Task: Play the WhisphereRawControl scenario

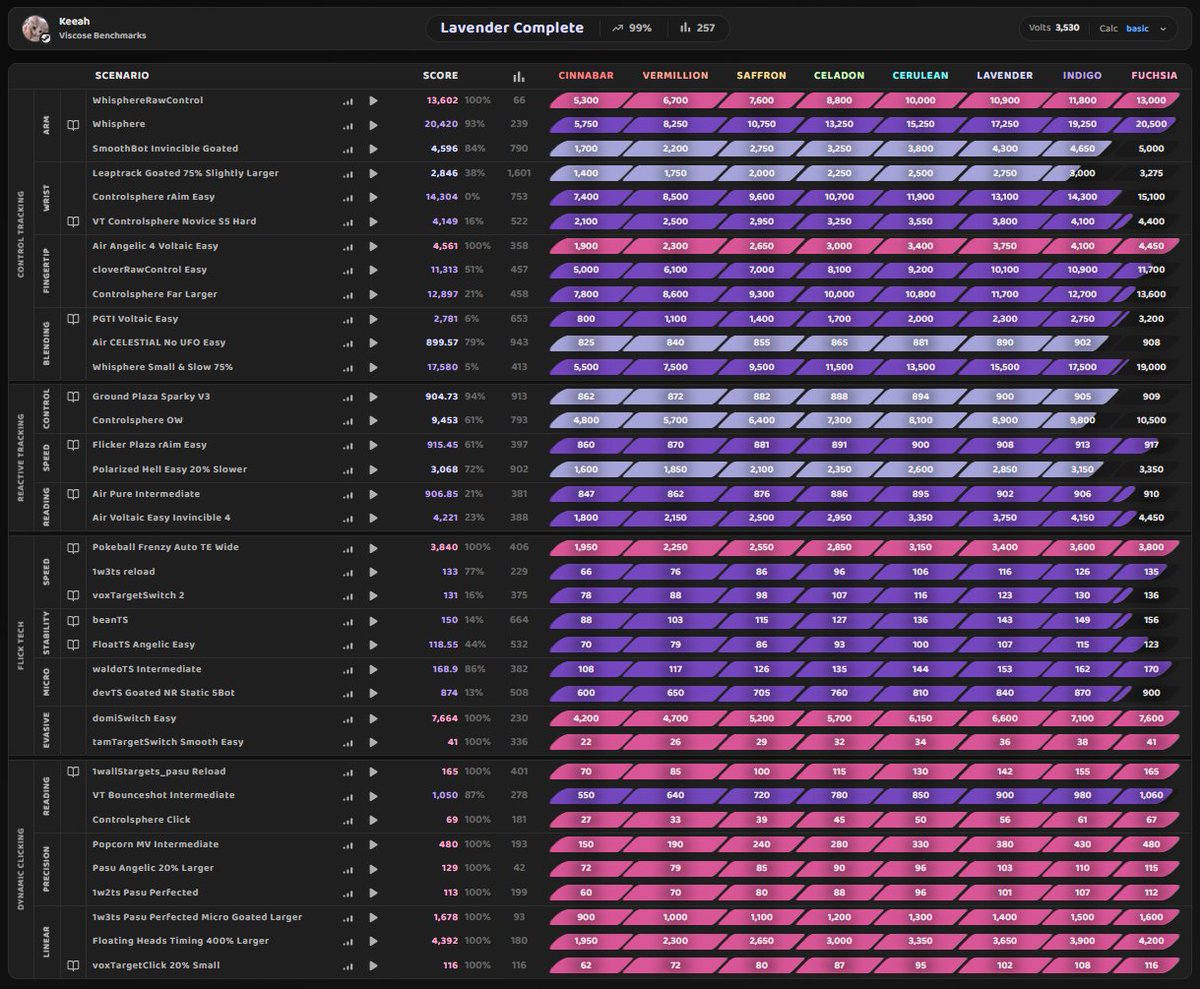Action: pos(373,100)
